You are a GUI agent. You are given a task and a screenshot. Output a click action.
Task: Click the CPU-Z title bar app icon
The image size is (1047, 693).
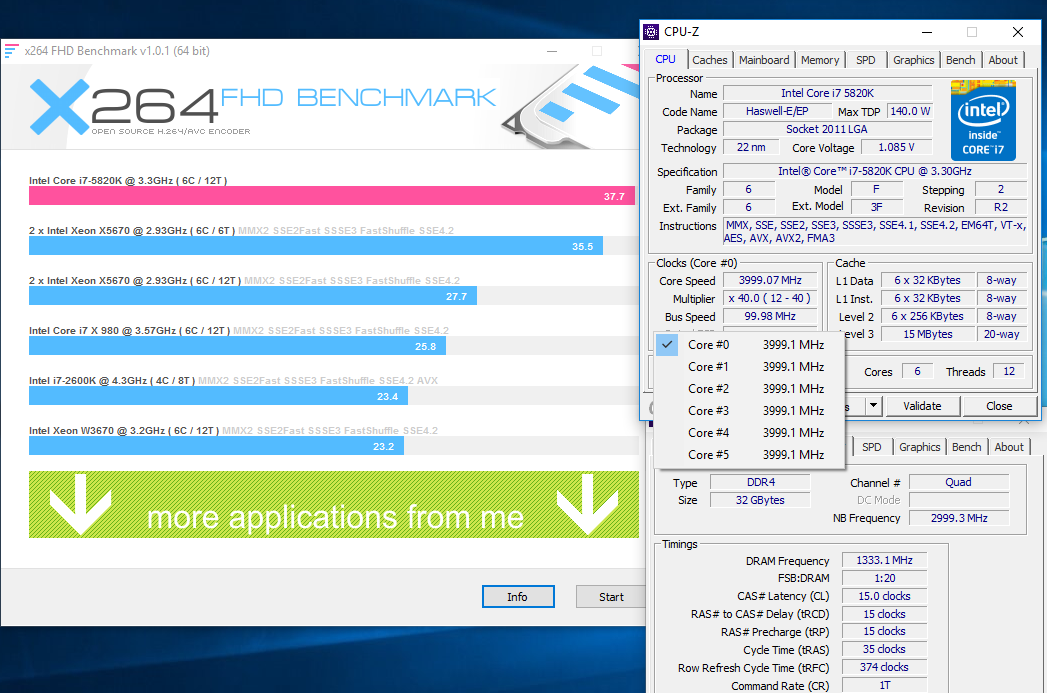coord(651,31)
